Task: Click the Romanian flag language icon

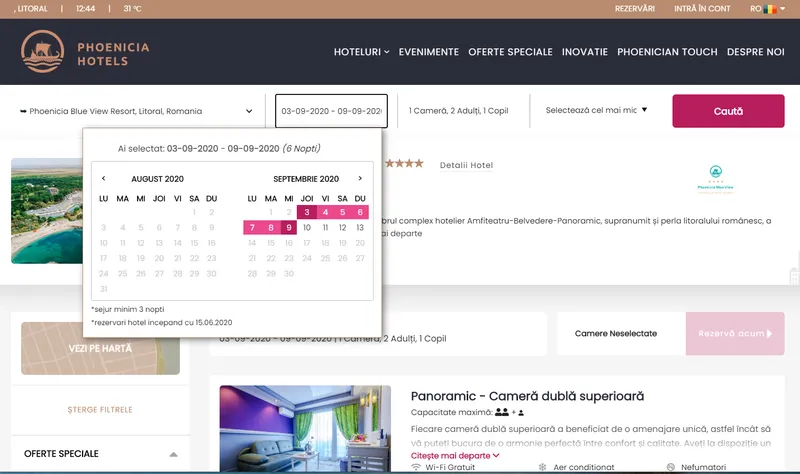Action: point(770,8)
